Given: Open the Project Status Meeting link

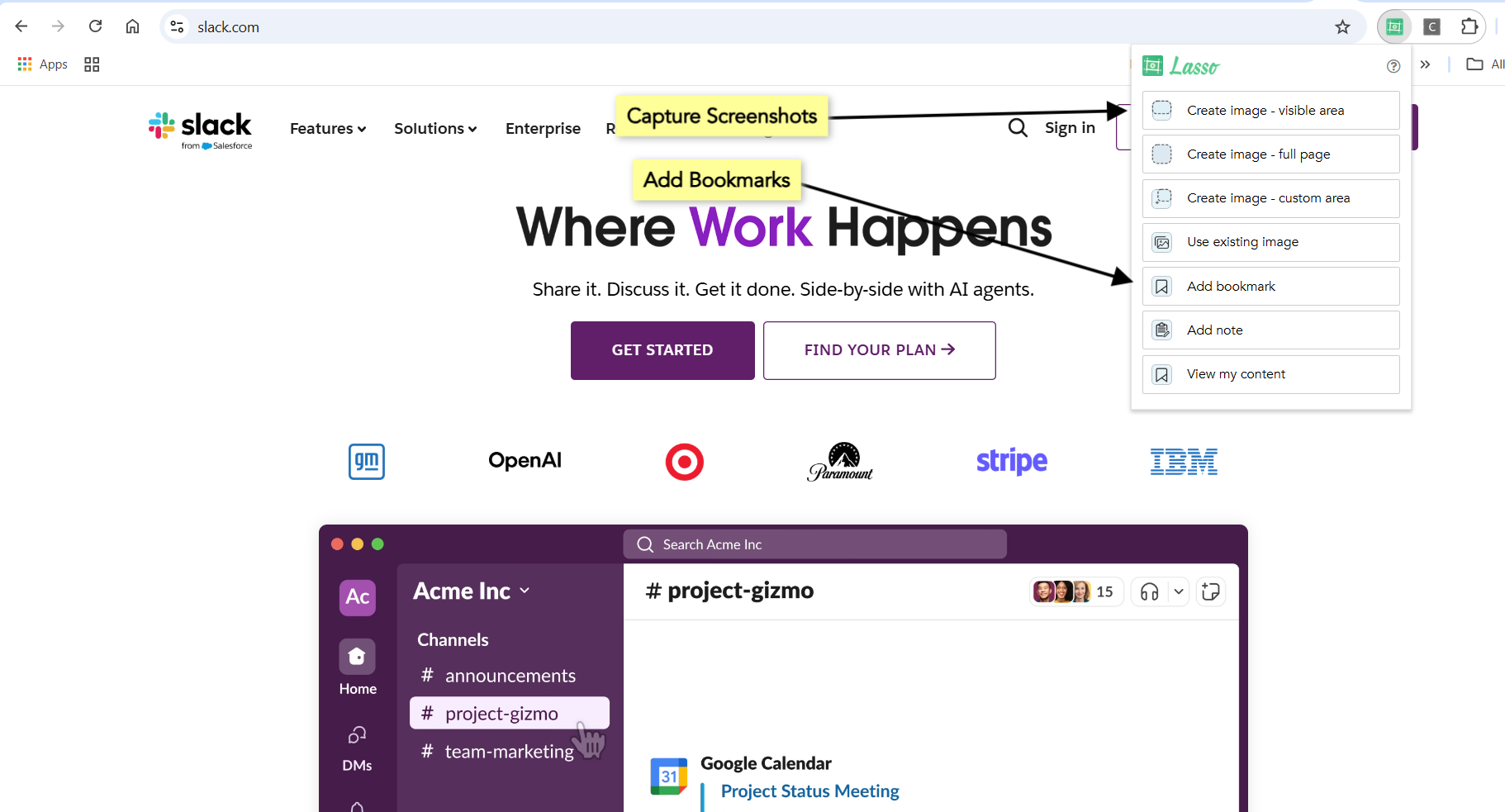Looking at the screenshot, I should (809, 791).
